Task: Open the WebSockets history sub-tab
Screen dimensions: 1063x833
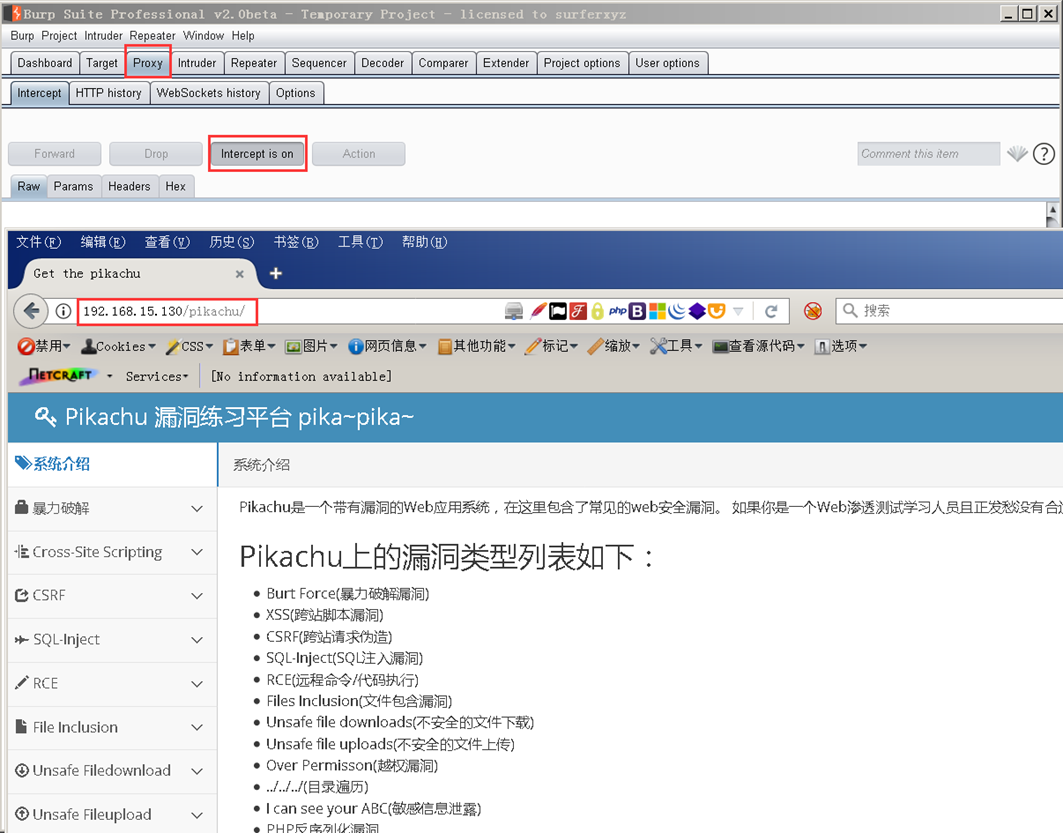Action: (208, 93)
